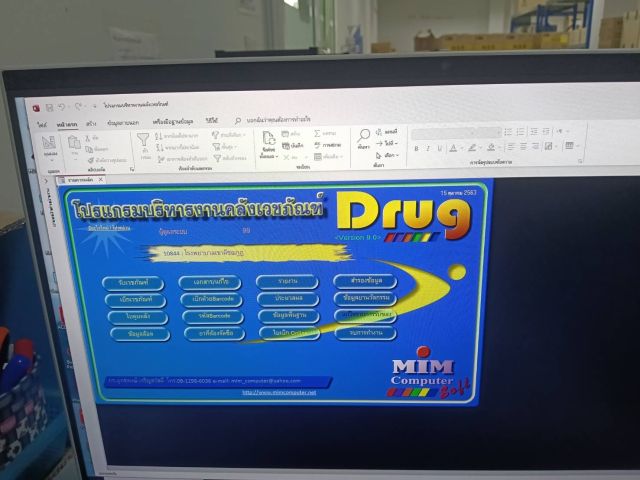
Task: Click the Paste clipboard icon
Action: pyautogui.click(x=74, y=143)
